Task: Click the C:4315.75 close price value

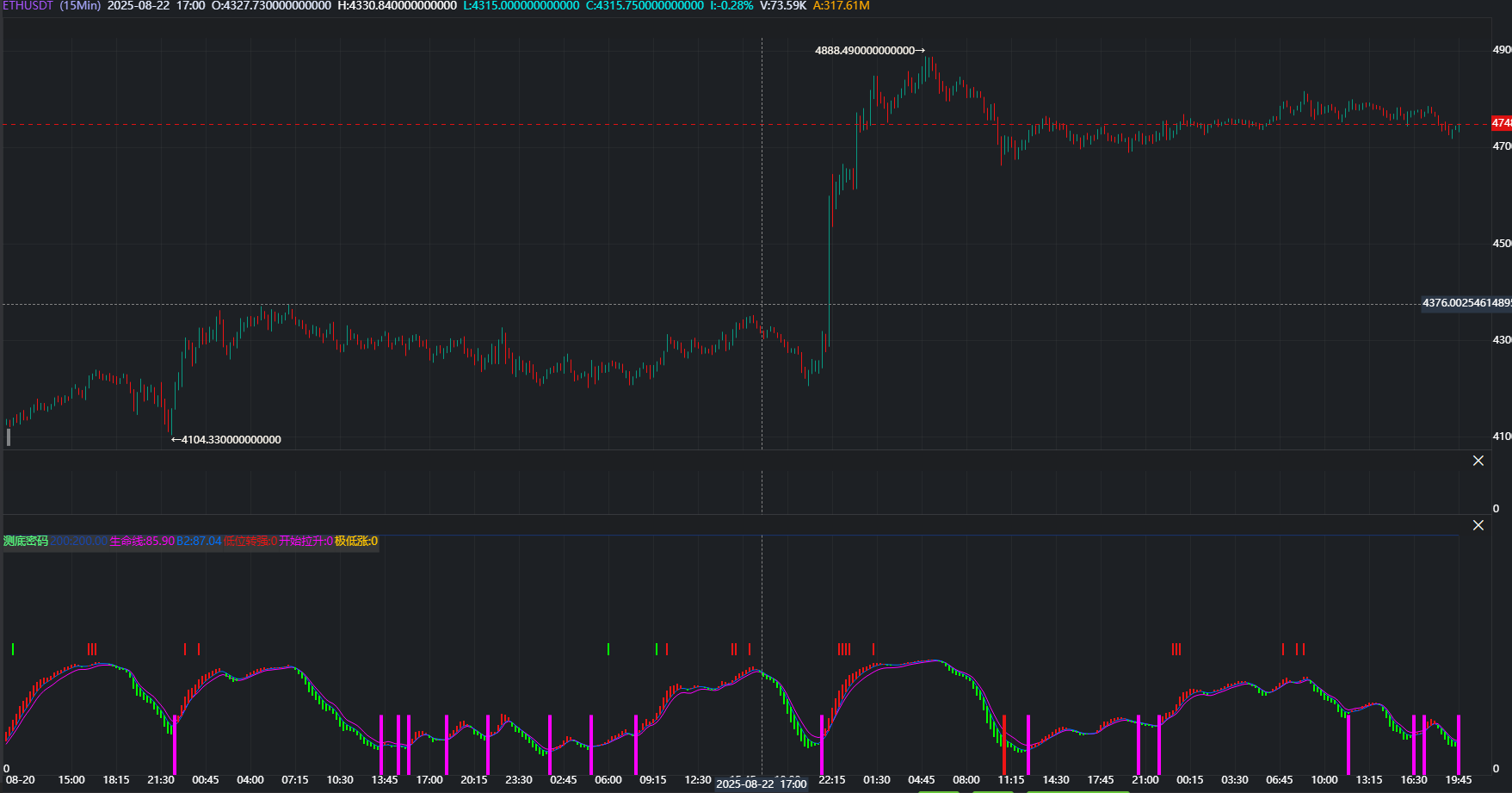Action: [645, 6]
